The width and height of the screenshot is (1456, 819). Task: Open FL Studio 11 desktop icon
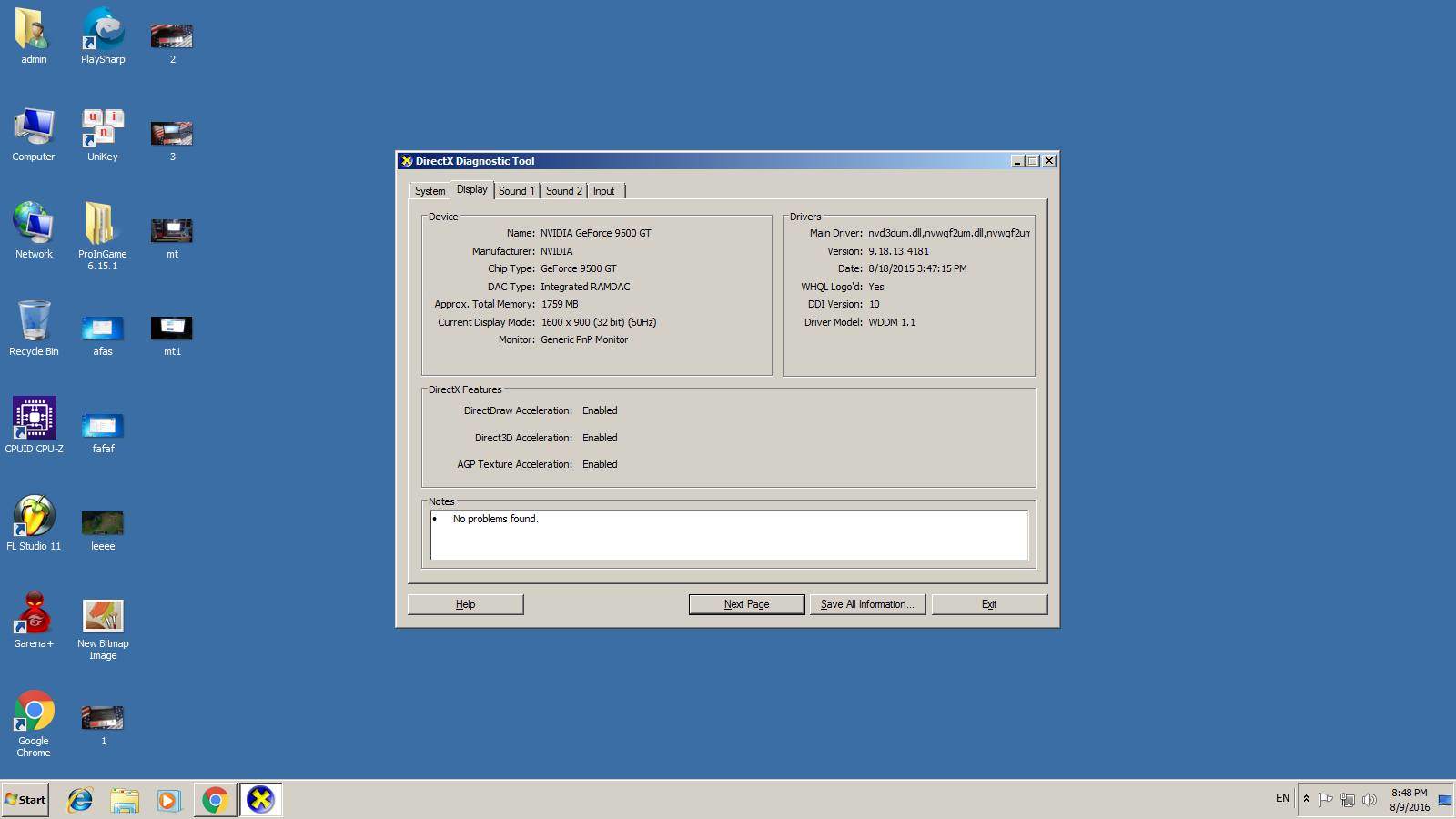point(34,518)
